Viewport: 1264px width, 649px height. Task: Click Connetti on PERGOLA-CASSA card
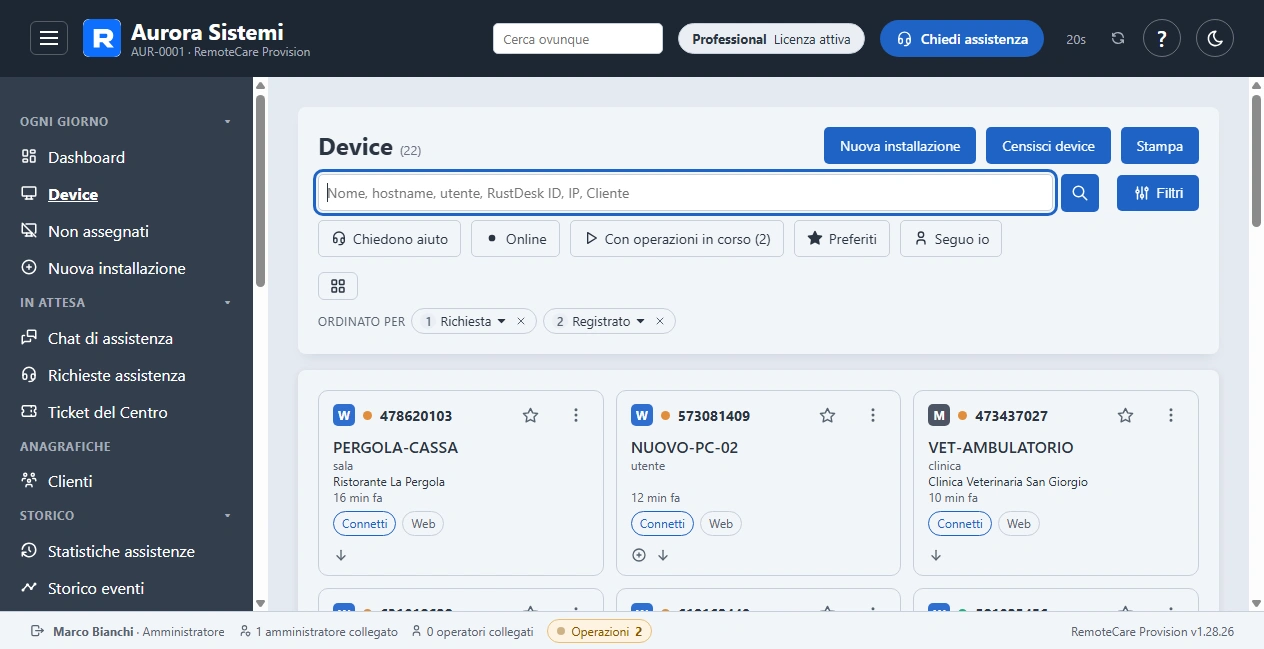364,523
